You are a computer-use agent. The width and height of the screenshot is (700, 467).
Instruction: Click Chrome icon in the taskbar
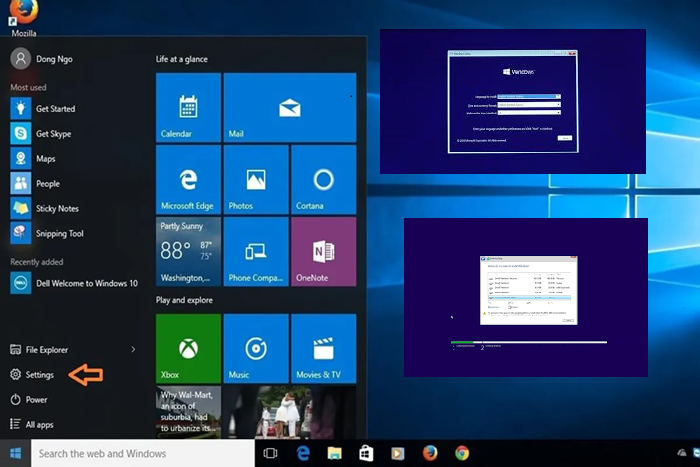[462, 453]
